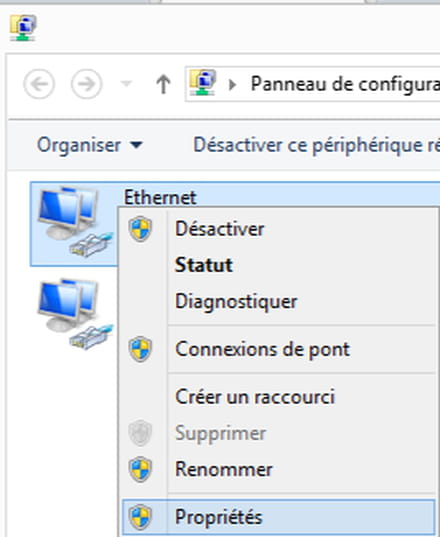Click the address bar network folder icon
This screenshot has width=440, height=537.
click(203, 83)
